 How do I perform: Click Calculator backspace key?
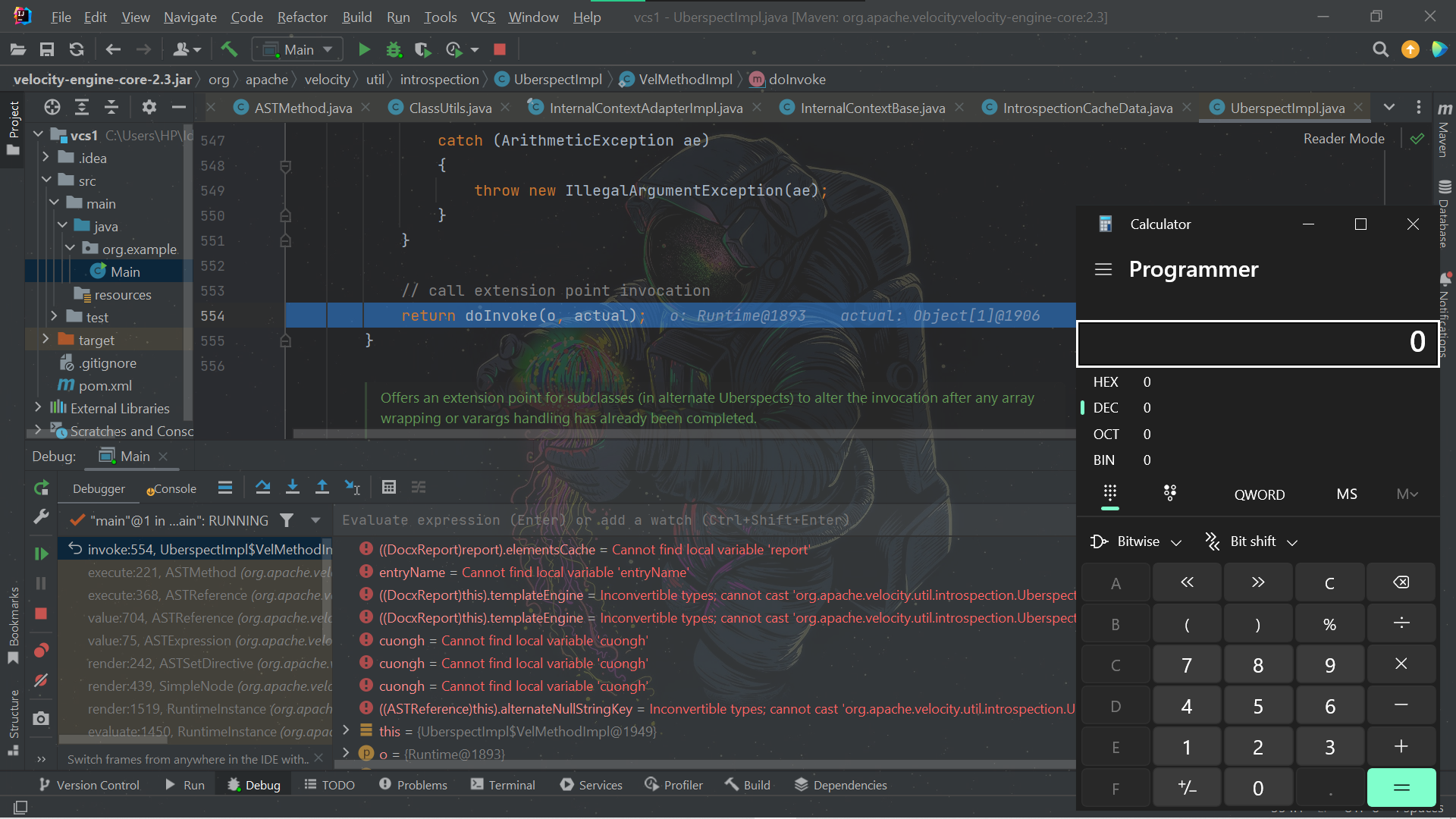[1401, 582]
